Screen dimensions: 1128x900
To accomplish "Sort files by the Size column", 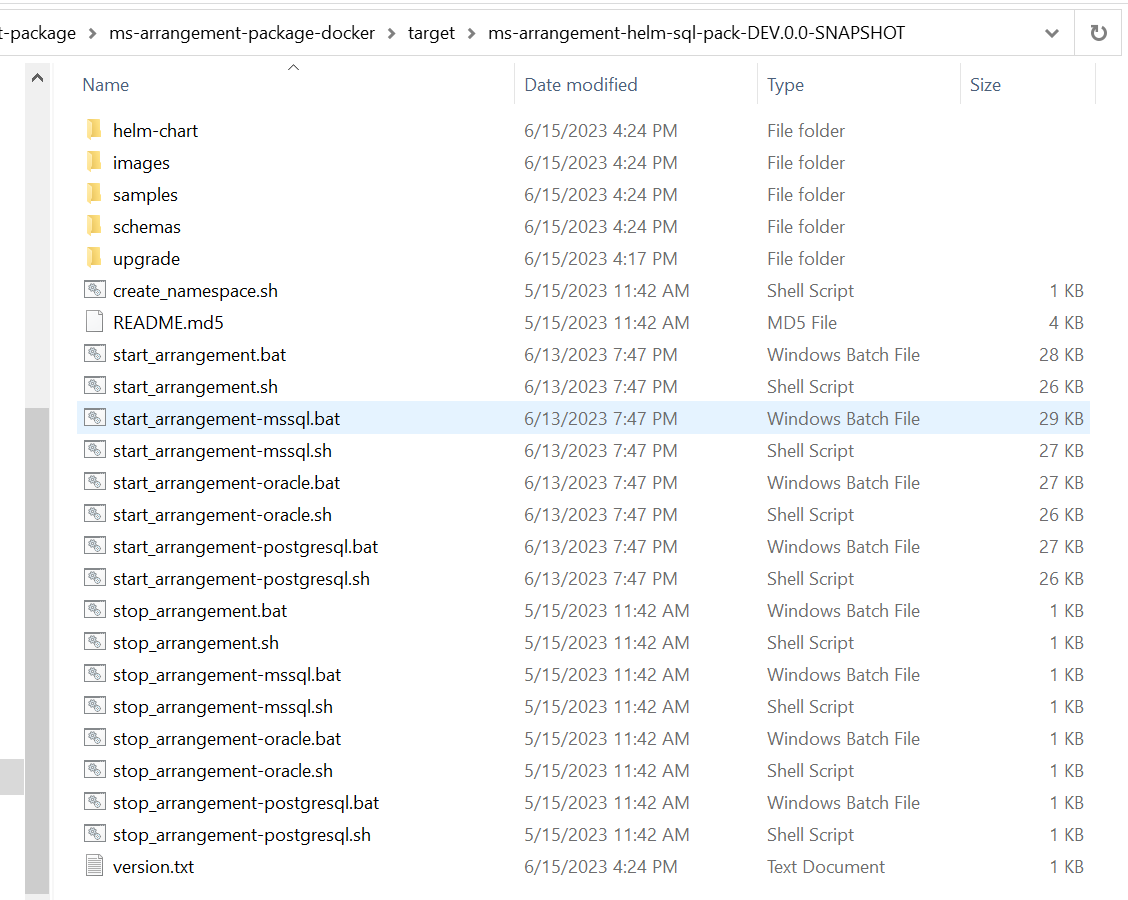I will coord(984,85).
